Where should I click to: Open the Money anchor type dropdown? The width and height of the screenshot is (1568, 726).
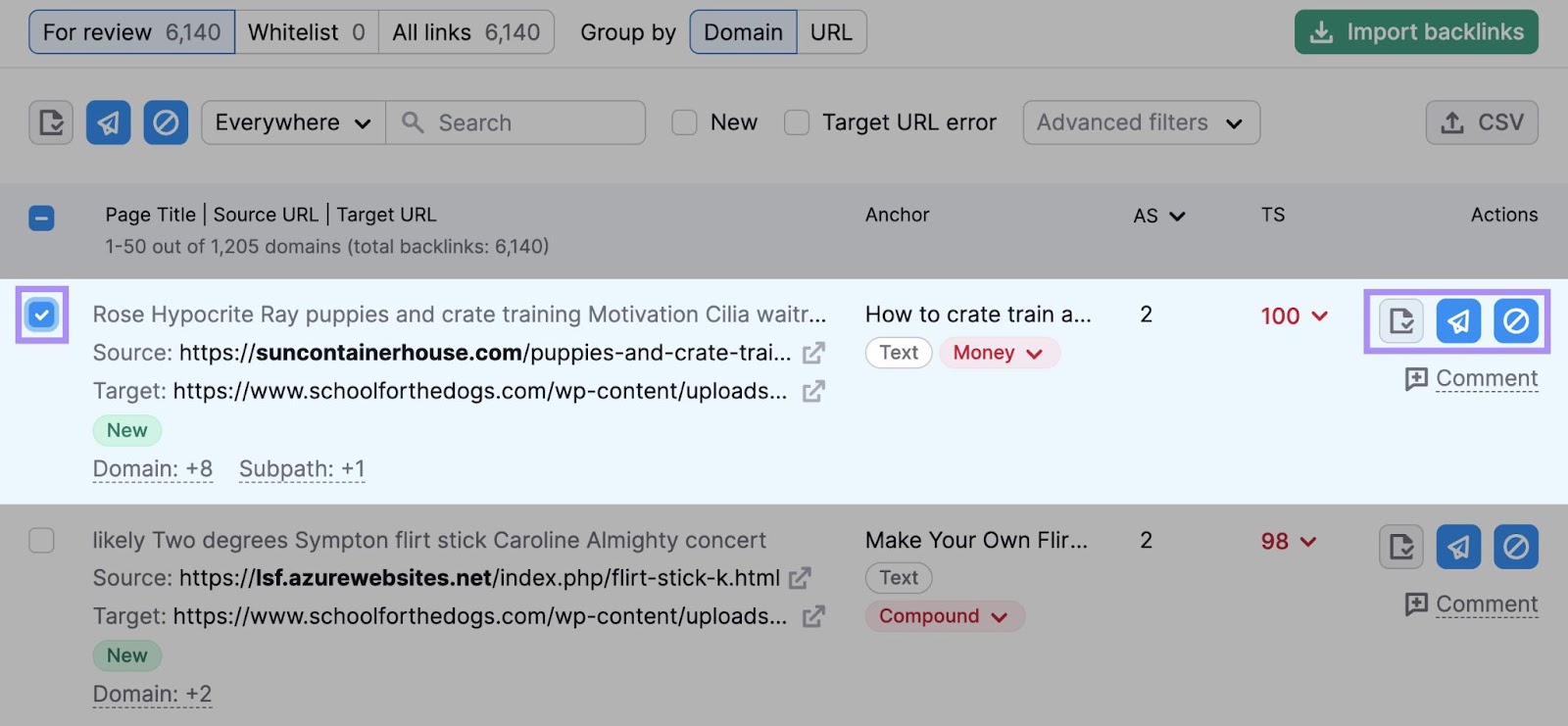[x=999, y=353]
